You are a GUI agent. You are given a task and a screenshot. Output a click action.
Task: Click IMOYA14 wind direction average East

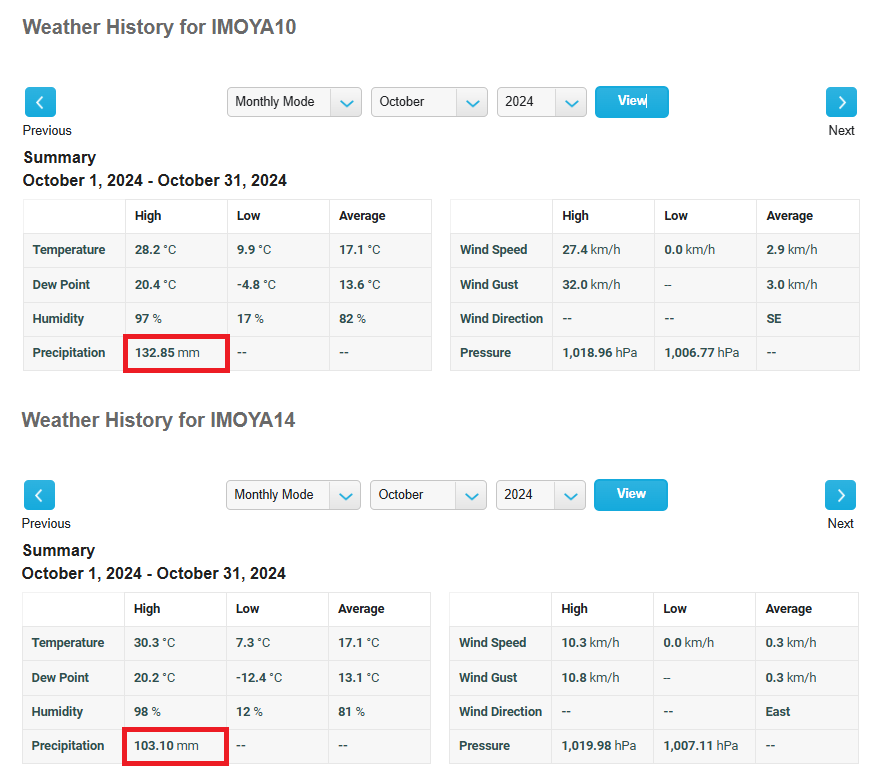(778, 712)
